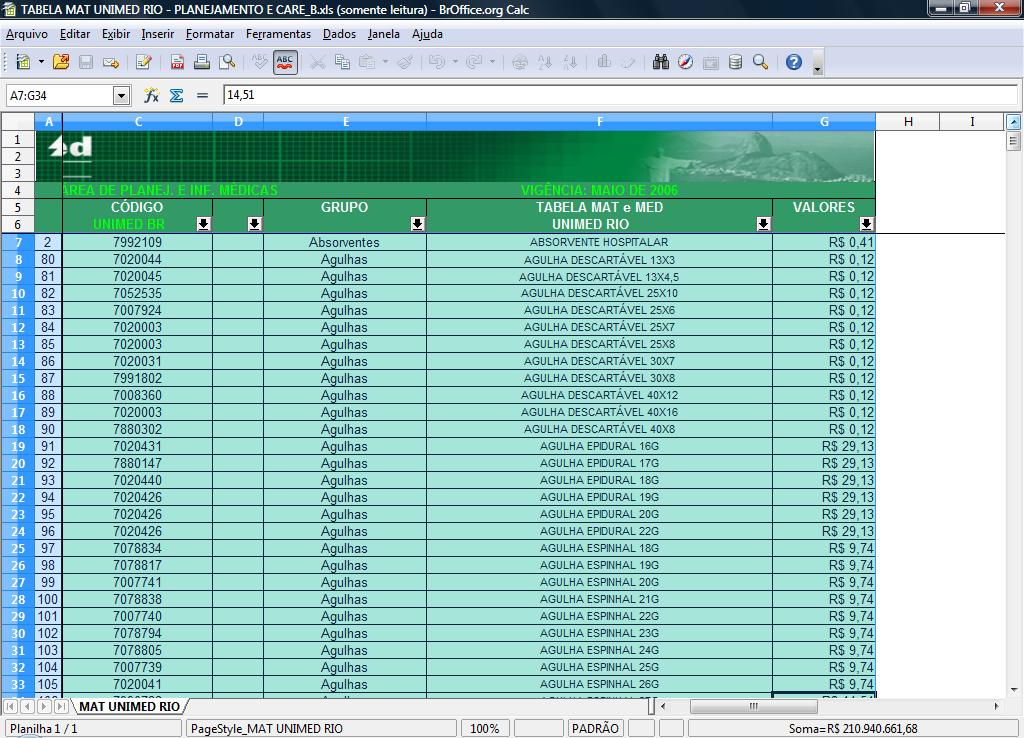Open the Arquivo menu
This screenshot has height=738, width=1024.
pos(27,34)
